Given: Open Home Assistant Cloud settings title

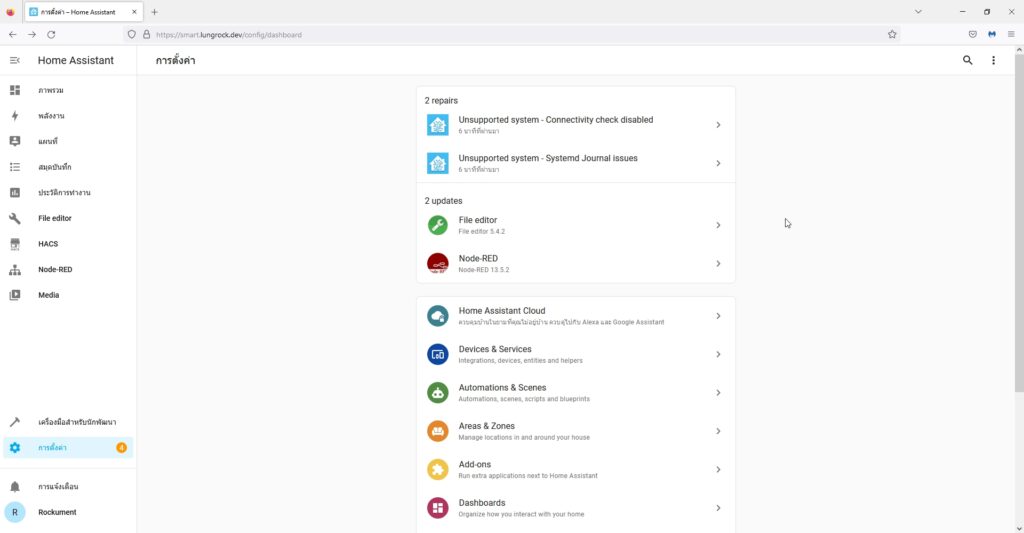Looking at the screenshot, I should tap(502, 311).
